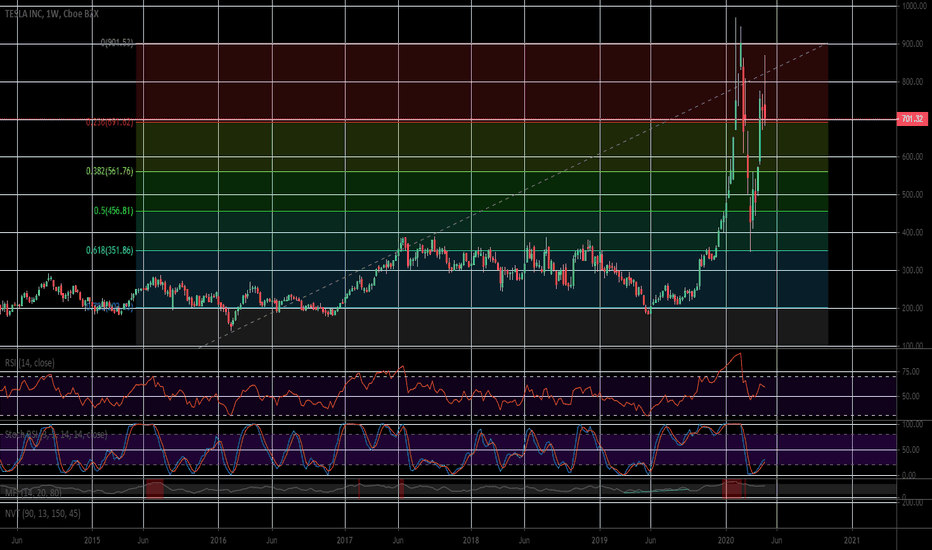This screenshot has height=550, width=932.
Task: Click the 0.236(691.62) Fibonacci level label
Action: [109, 122]
